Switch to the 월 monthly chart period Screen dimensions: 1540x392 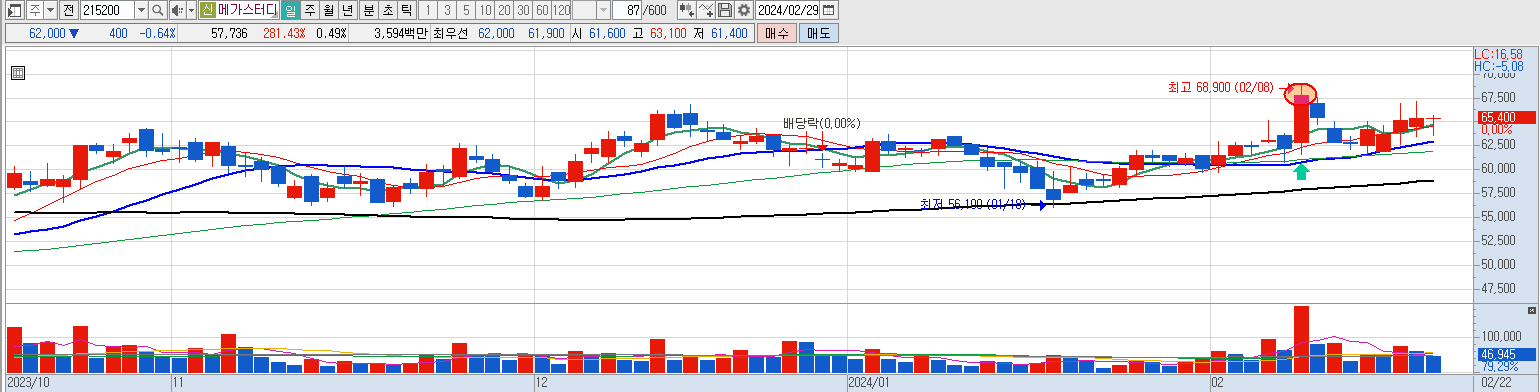coord(328,10)
